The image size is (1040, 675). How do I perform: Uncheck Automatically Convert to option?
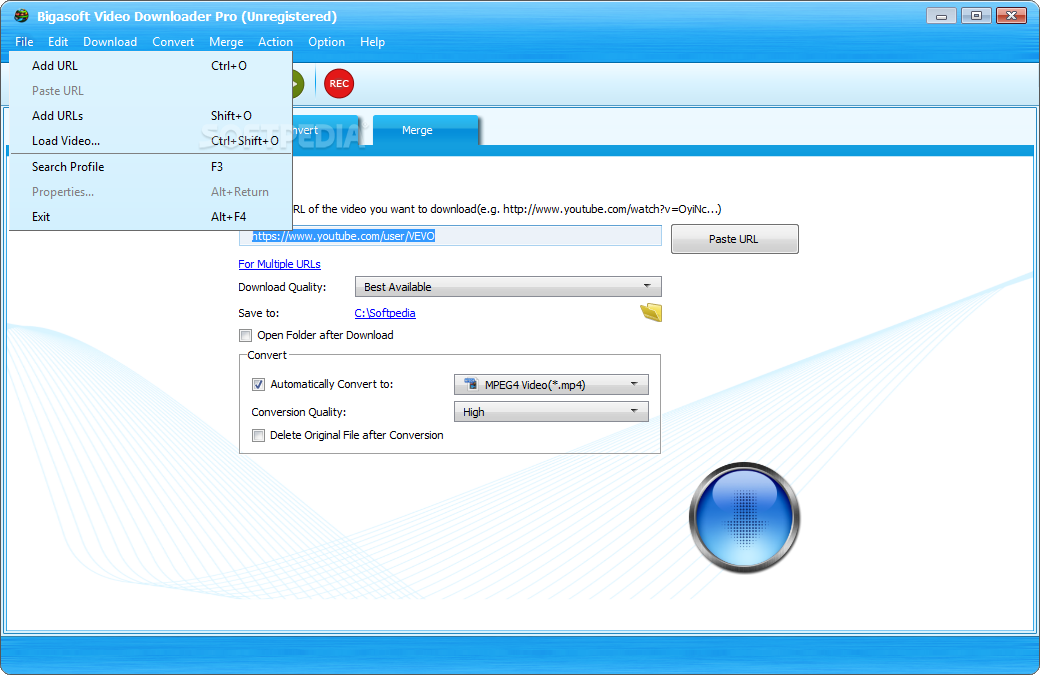(258, 385)
